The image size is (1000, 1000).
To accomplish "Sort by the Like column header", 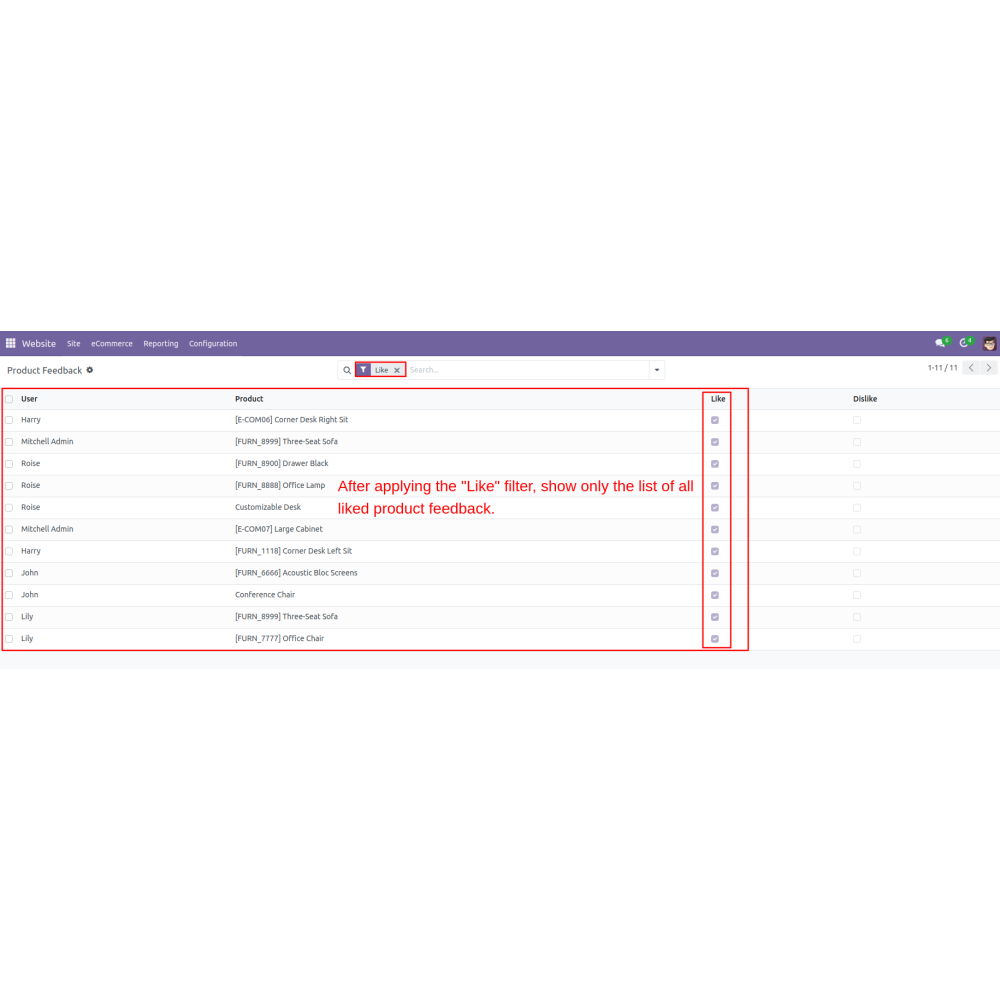I will coord(718,399).
